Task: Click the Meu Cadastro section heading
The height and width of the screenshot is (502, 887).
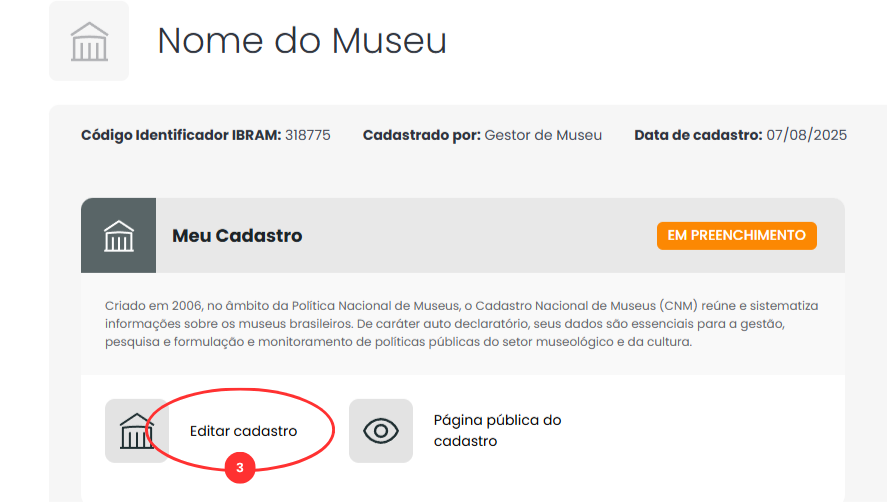Action: coord(237,236)
